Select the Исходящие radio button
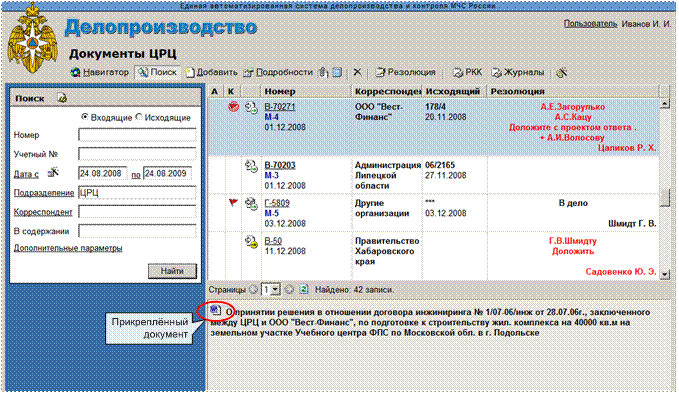The width and height of the screenshot is (679, 395). tap(139, 117)
